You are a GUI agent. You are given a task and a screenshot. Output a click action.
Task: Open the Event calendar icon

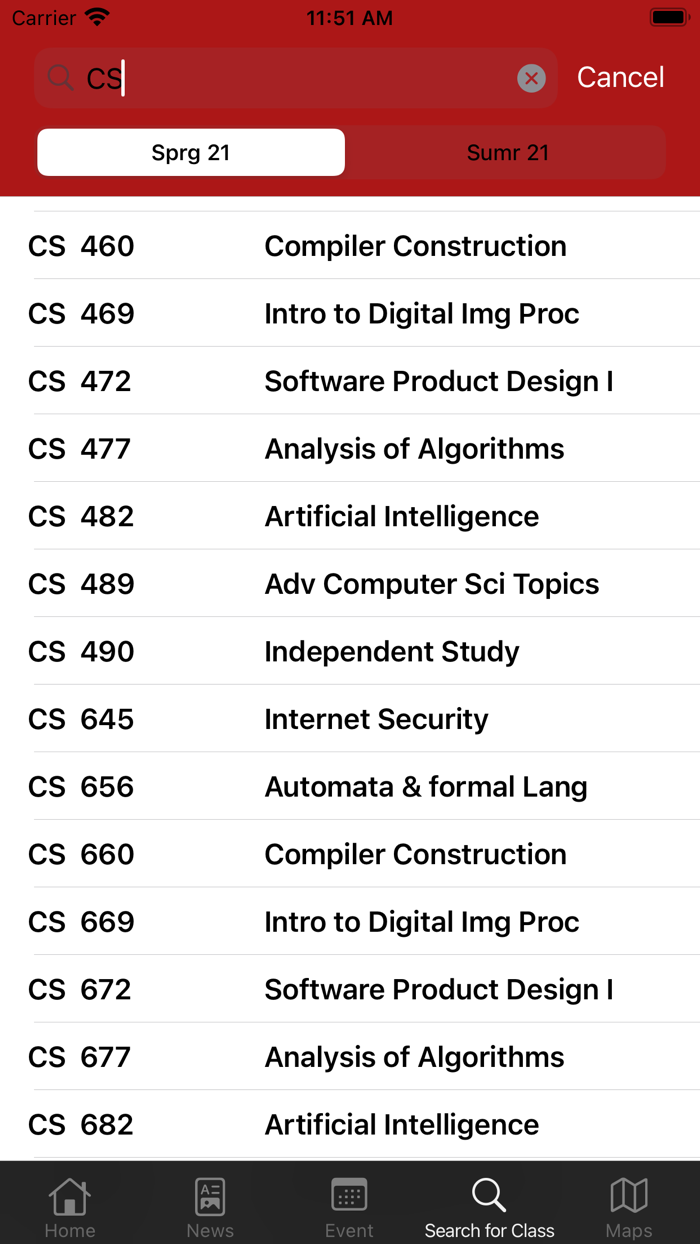349,1197
